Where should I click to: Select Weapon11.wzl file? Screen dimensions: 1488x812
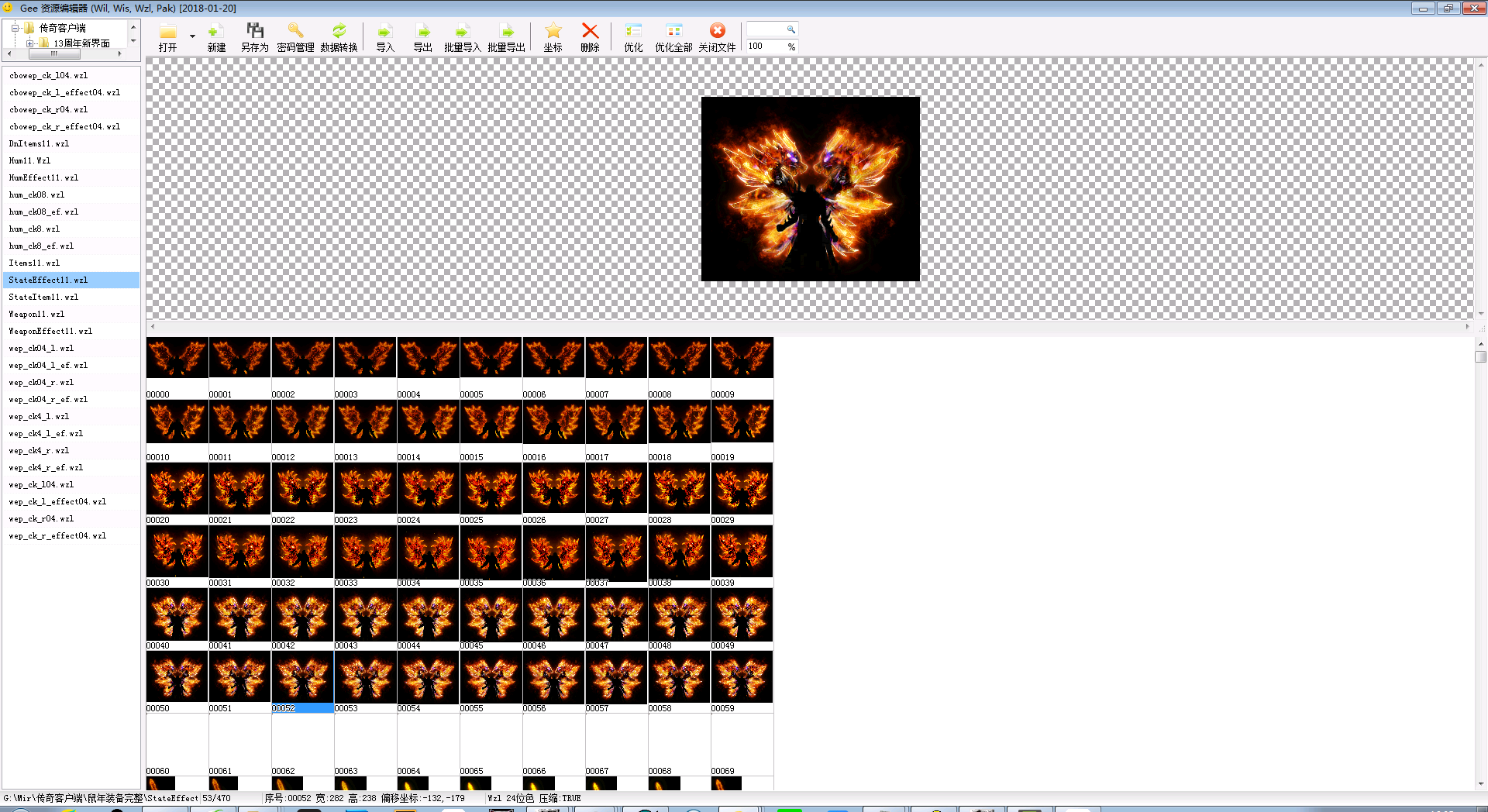point(71,315)
